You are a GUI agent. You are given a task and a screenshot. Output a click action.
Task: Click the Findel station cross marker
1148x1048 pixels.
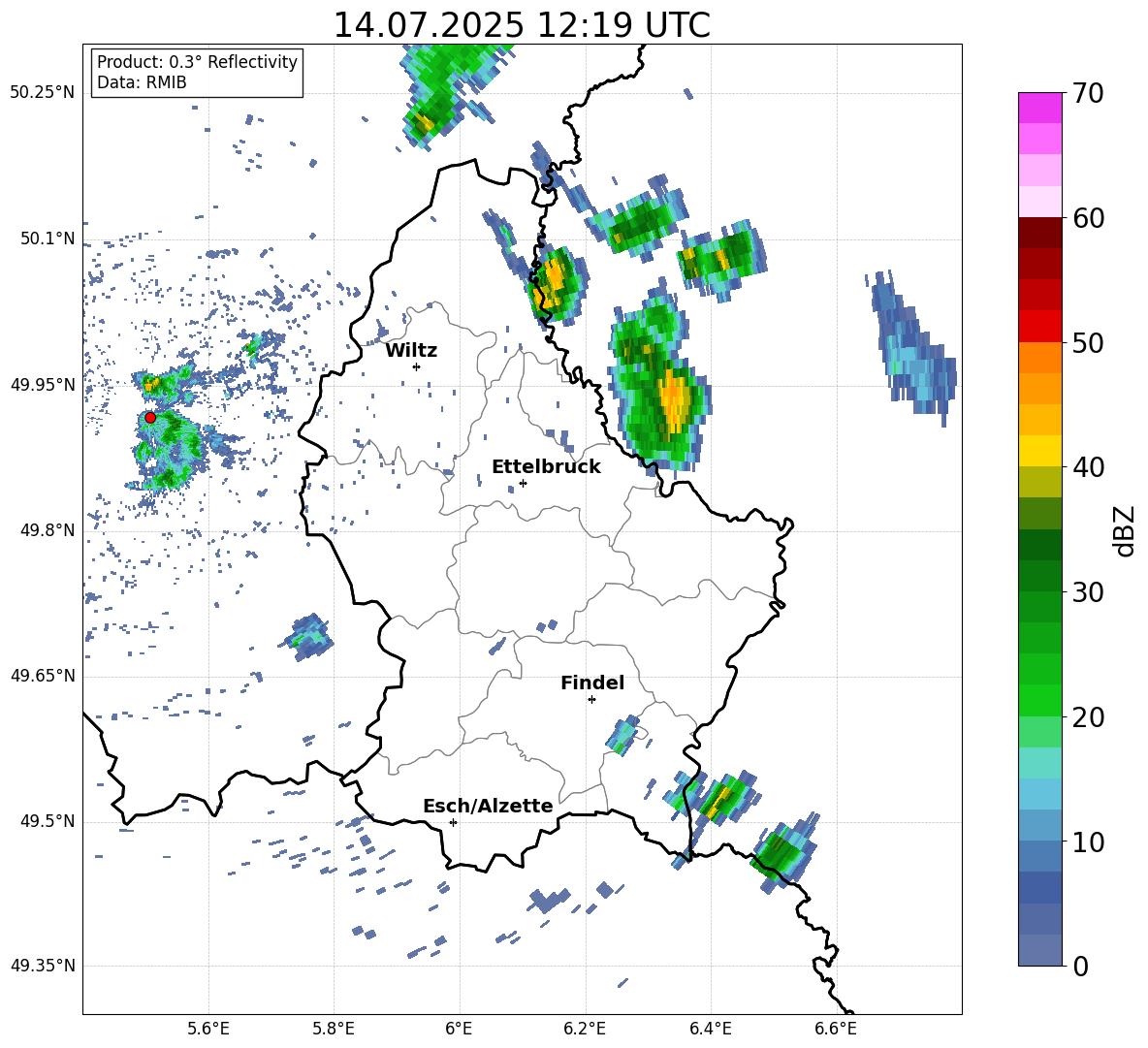591,700
